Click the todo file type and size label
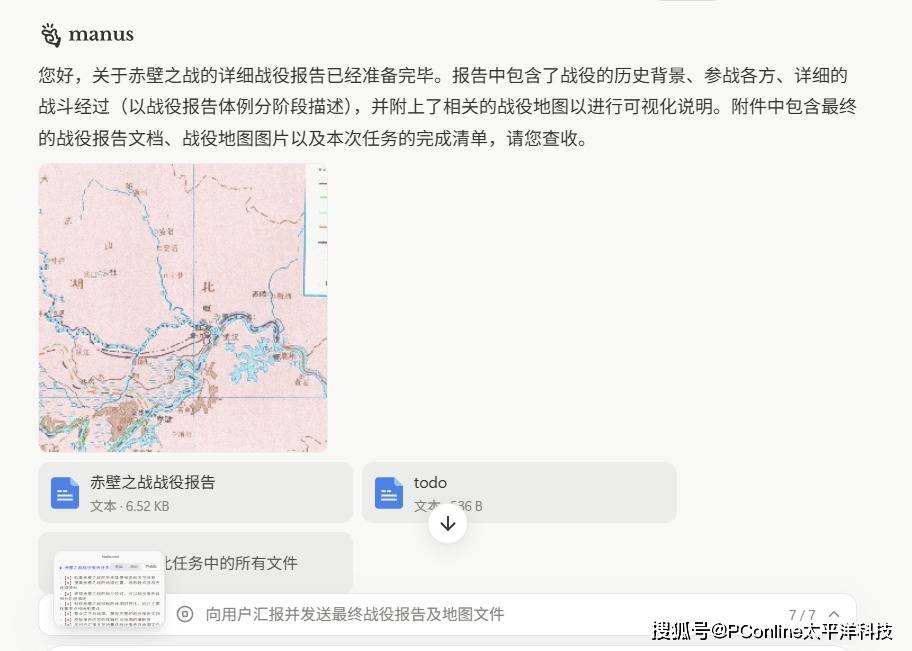This screenshot has height=651, width=912. 448,506
